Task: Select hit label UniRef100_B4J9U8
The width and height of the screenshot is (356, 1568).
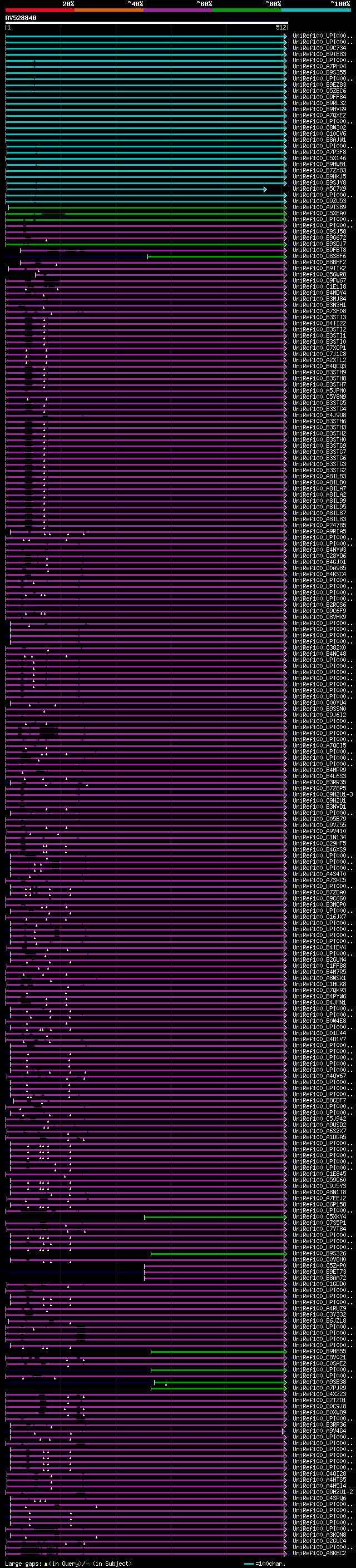Action: pos(319,415)
